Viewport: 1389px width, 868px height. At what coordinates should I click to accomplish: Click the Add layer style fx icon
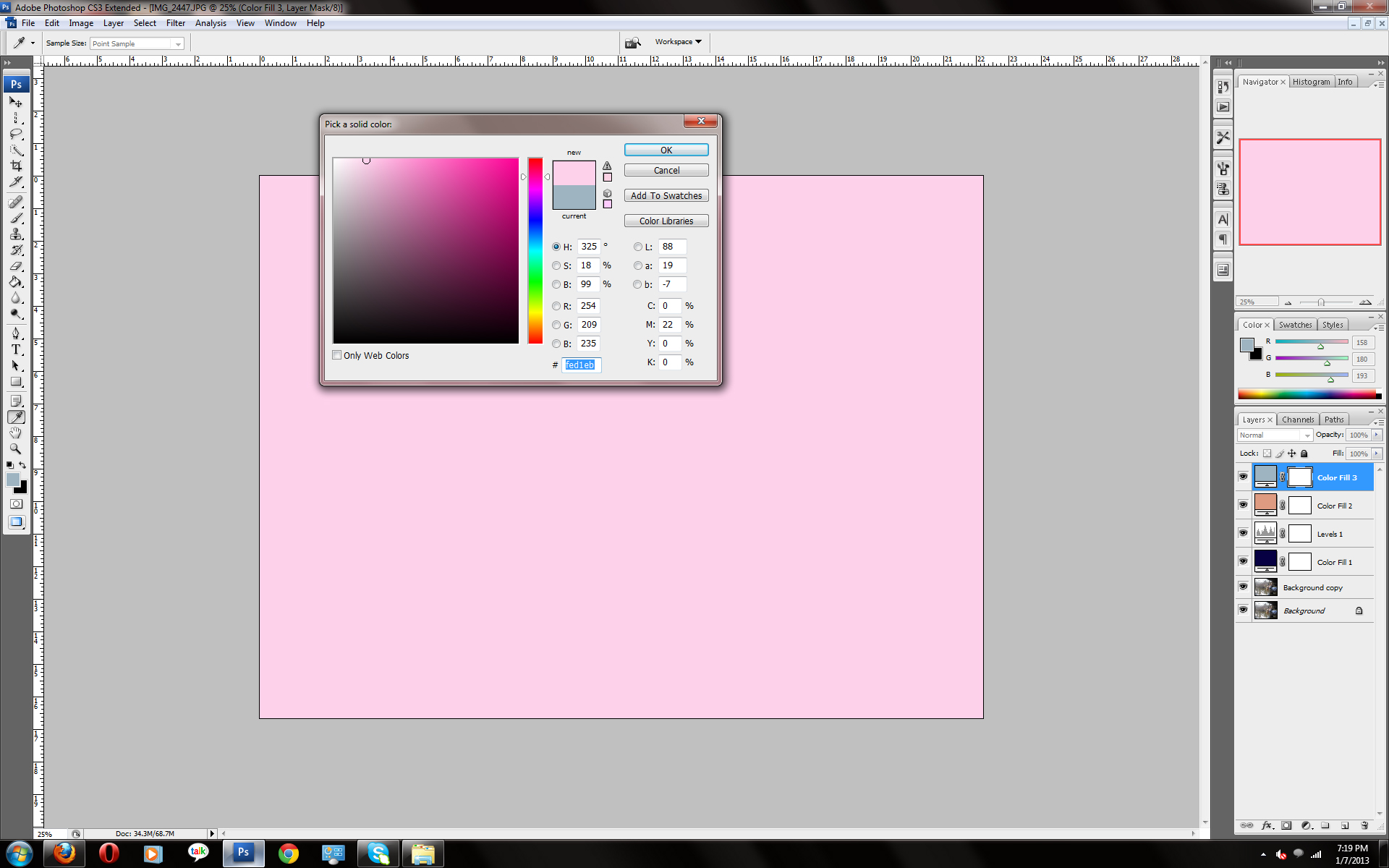1267,825
